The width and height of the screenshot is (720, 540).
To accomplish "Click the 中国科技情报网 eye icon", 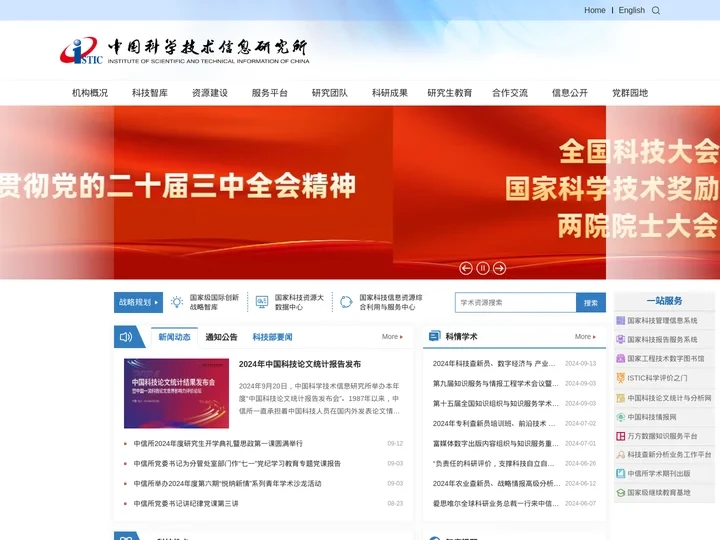I will (x=620, y=417).
